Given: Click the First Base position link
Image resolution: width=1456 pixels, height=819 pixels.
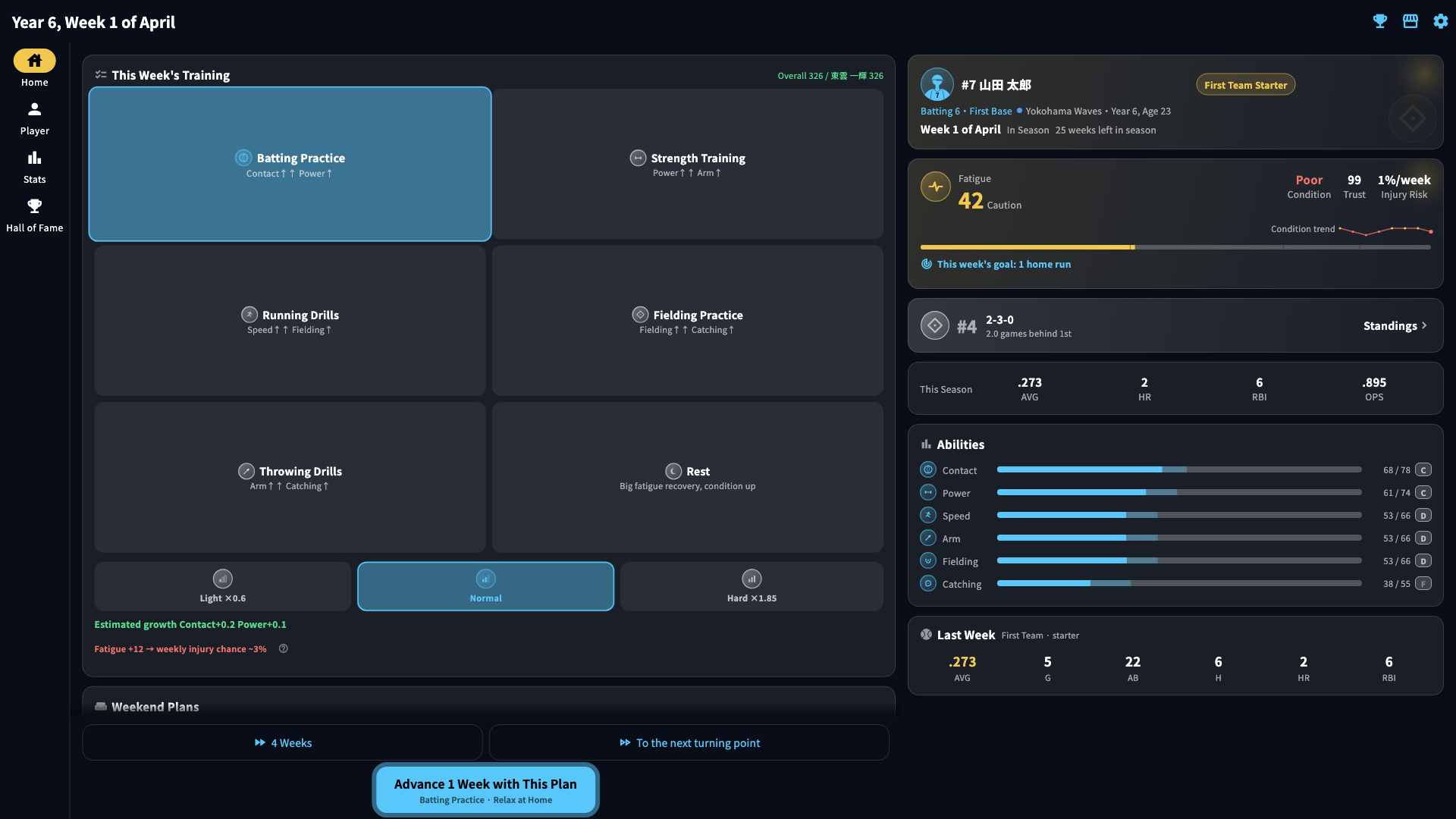Looking at the screenshot, I should [990, 111].
